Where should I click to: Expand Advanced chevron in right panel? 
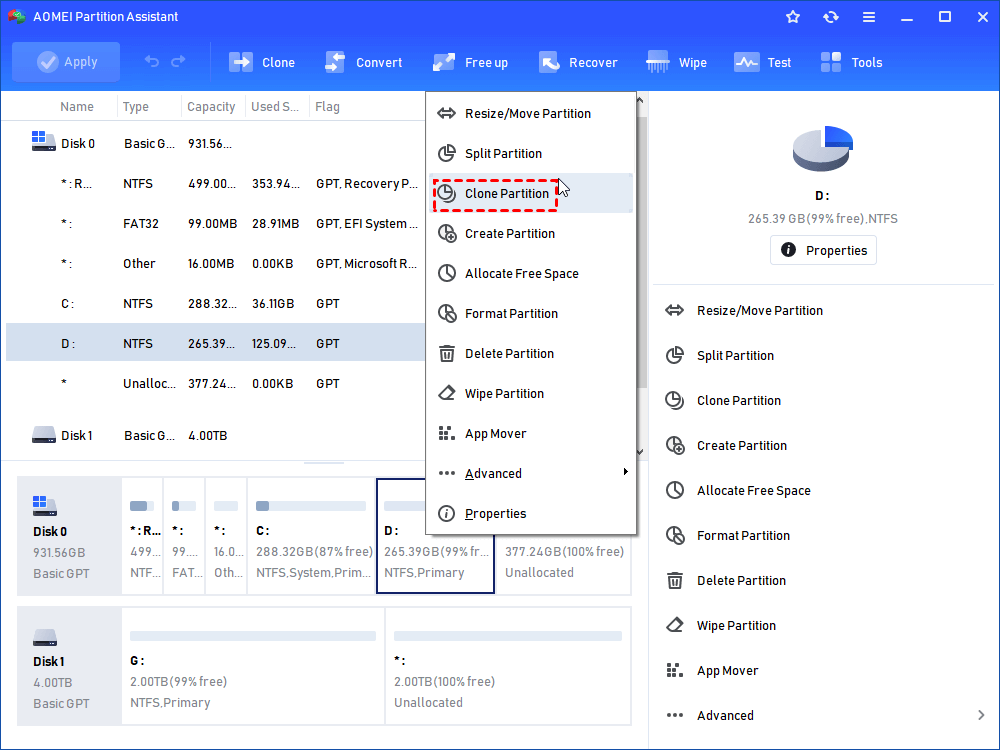tap(981, 715)
